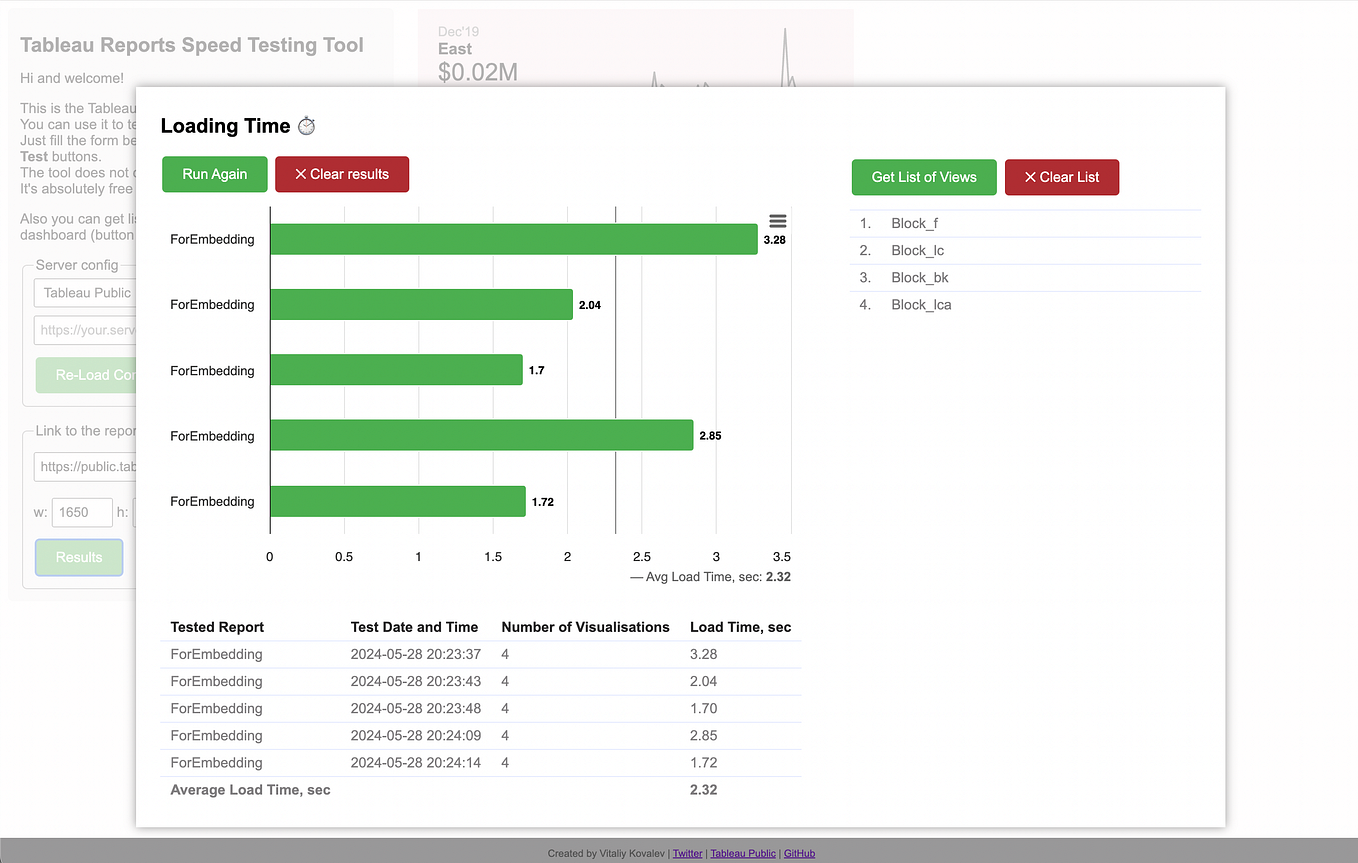Select Block_f in the views list
Image resolution: width=1358 pixels, height=863 pixels.
pos(912,223)
